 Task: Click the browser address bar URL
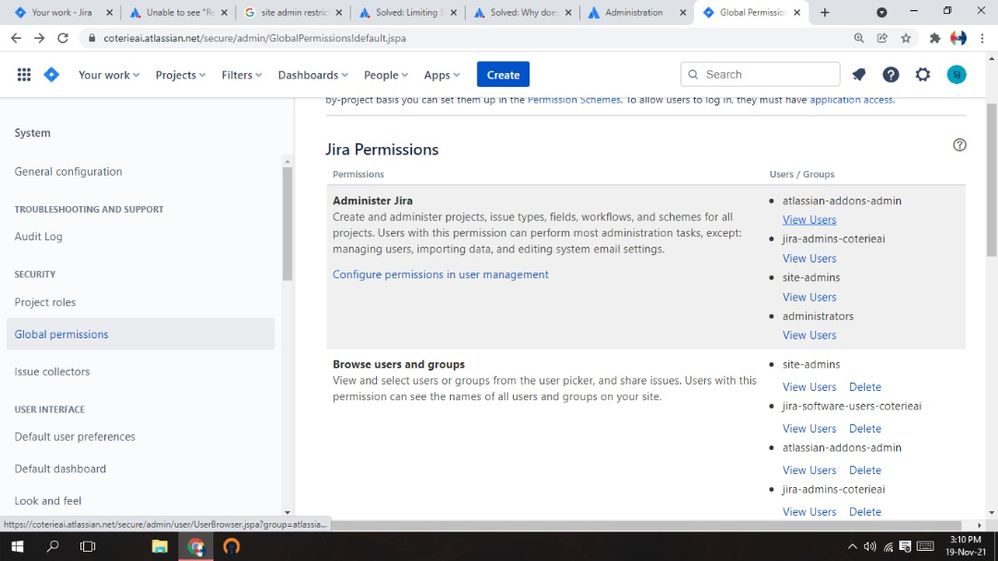click(255, 38)
